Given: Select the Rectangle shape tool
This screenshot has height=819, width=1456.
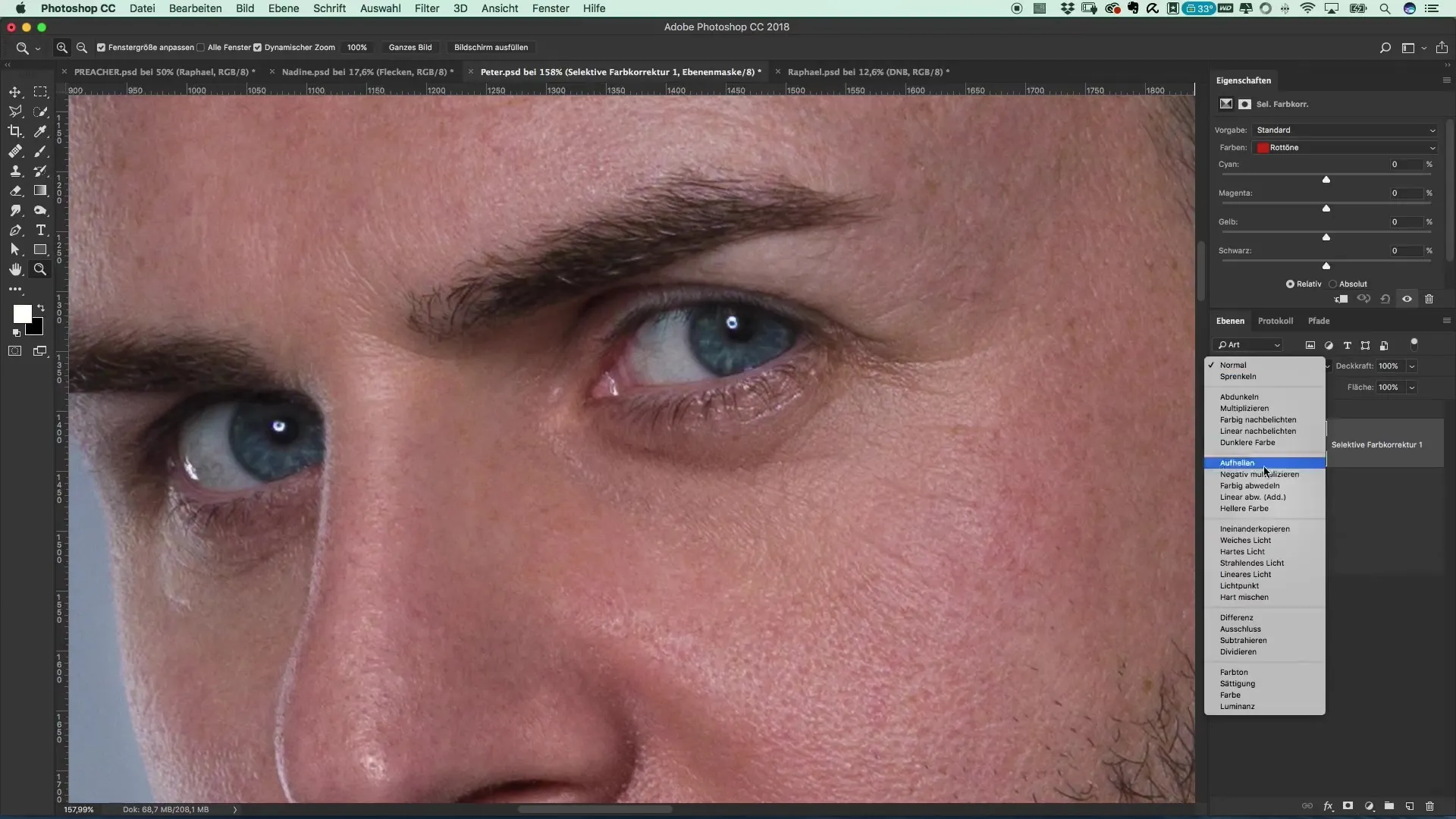Looking at the screenshot, I should (x=41, y=249).
